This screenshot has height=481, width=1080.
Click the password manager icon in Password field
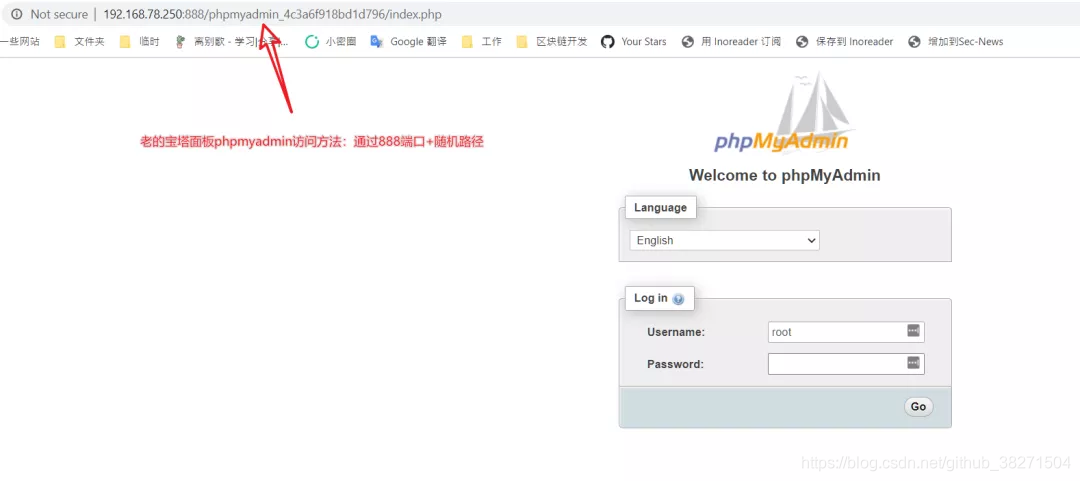click(x=913, y=362)
